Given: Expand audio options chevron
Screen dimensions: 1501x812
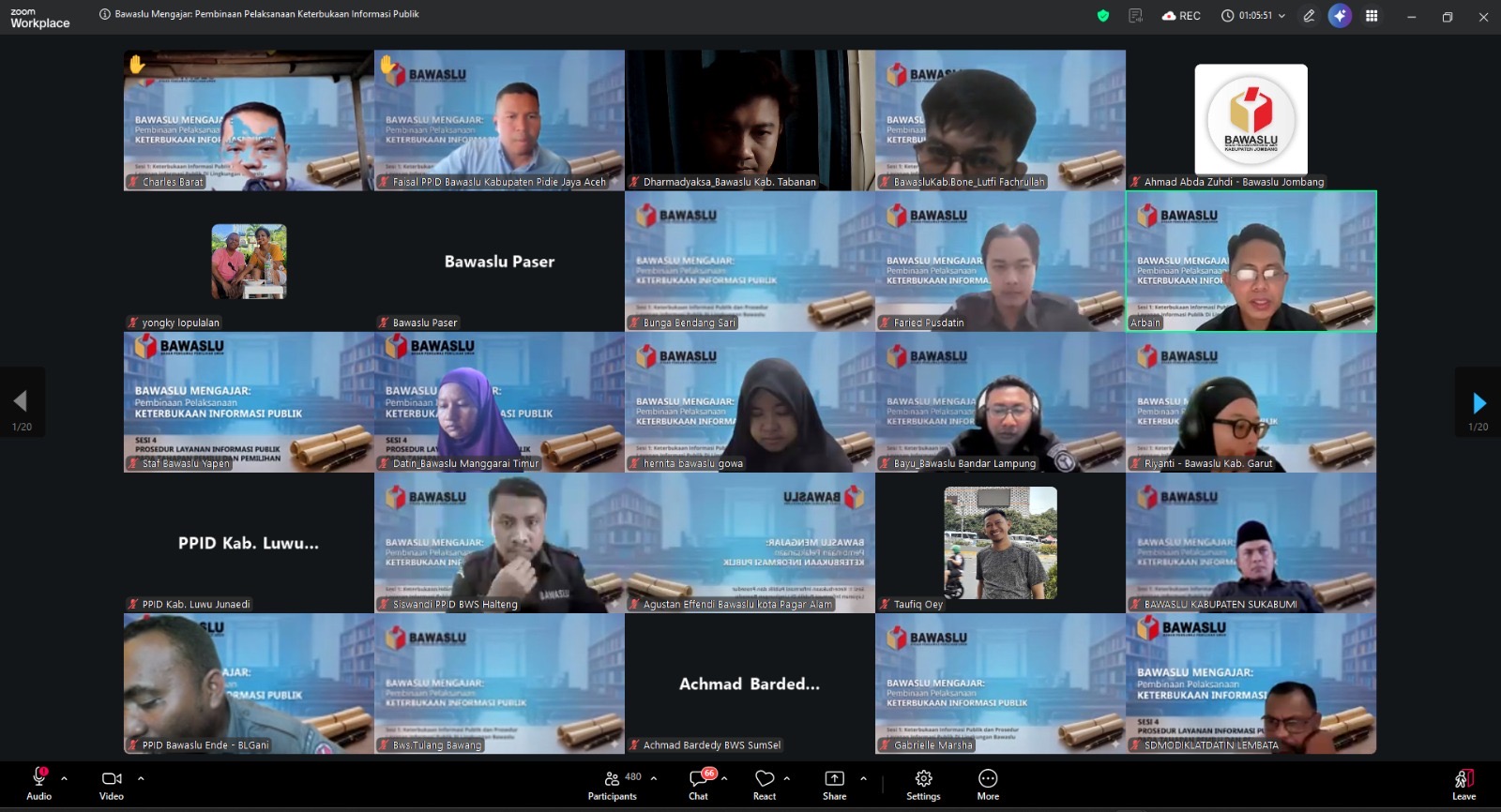Looking at the screenshot, I should [x=64, y=778].
